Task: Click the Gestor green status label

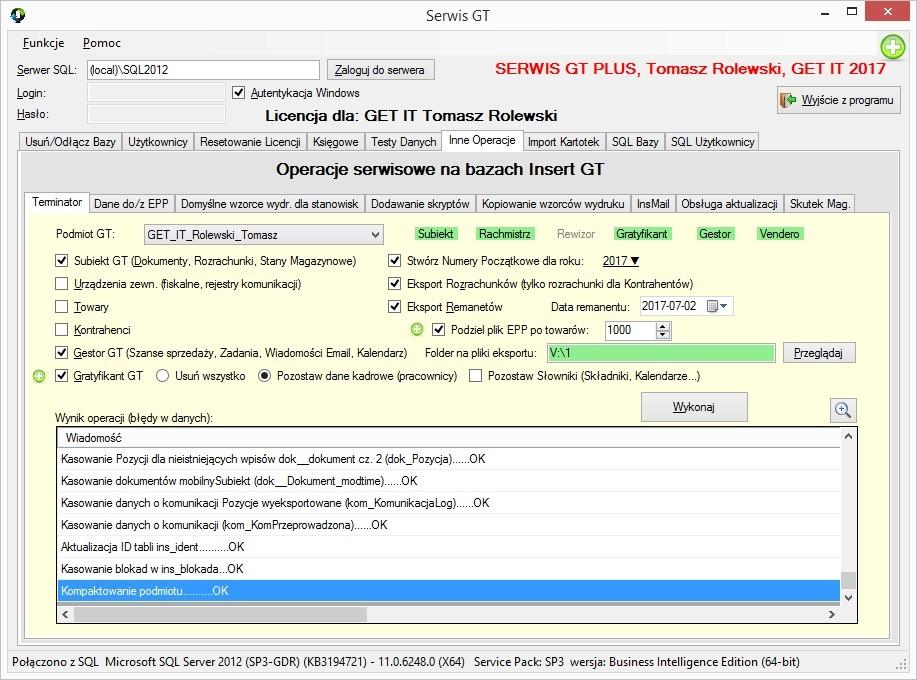Action: coord(715,234)
